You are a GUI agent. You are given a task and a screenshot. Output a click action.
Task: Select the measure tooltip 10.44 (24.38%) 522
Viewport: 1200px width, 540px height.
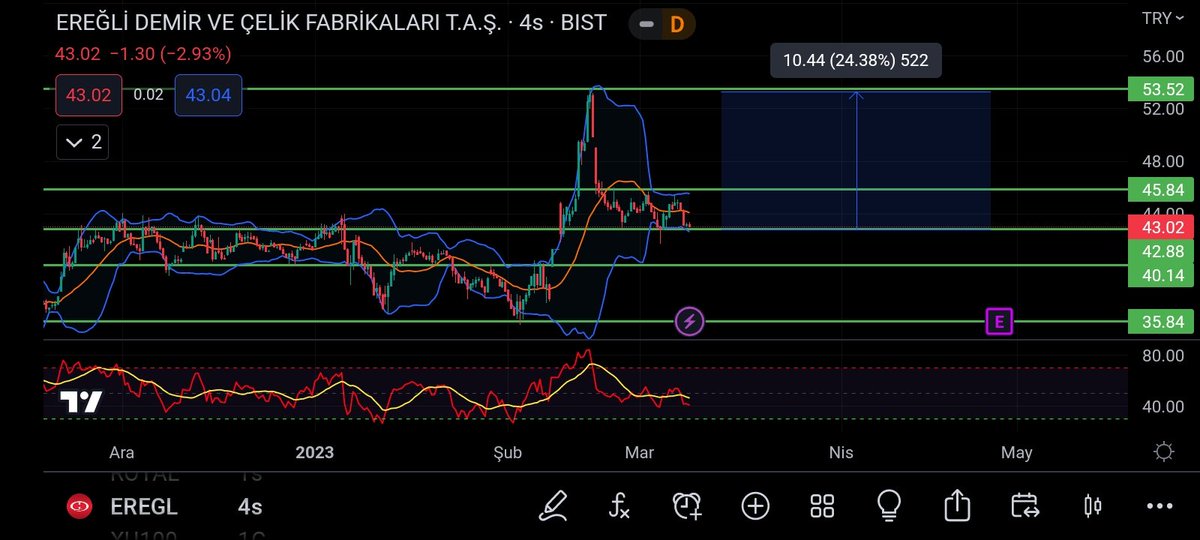[855, 61]
